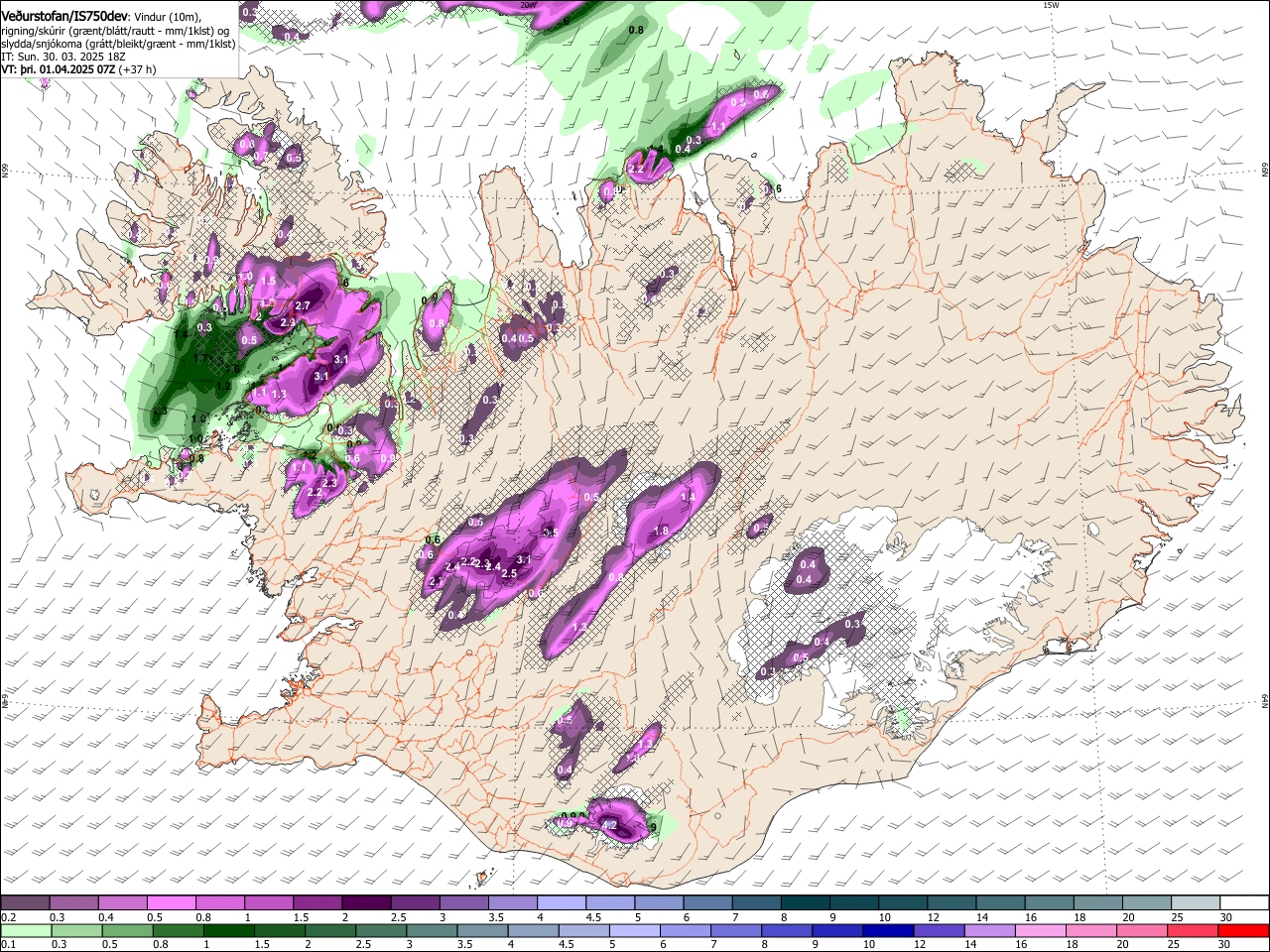The width and height of the screenshot is (1270, 952).
Task: Click the 2.5 snowfall value in the central-west purple area
Action: 510,573
